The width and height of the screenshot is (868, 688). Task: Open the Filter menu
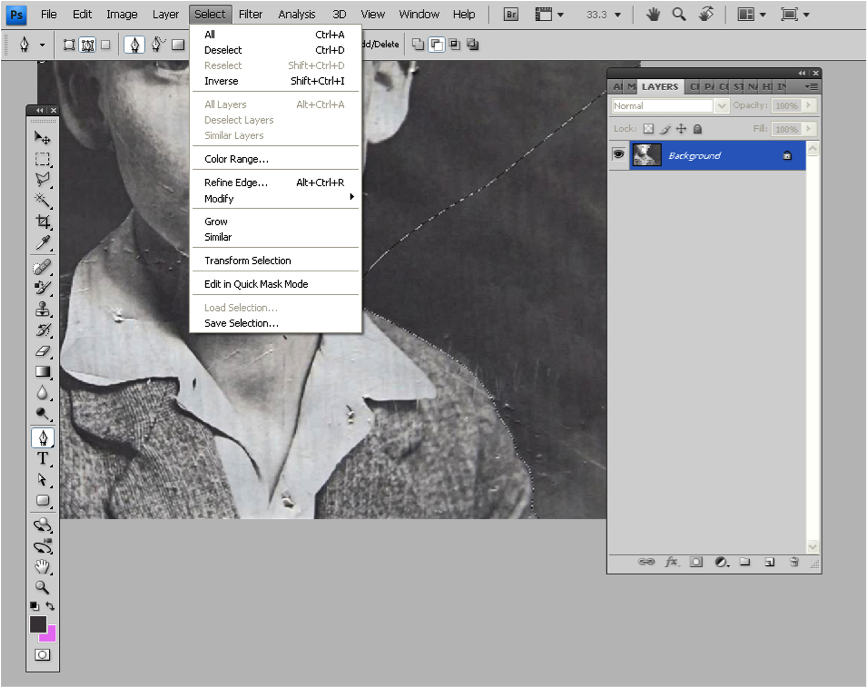[251, 14]
